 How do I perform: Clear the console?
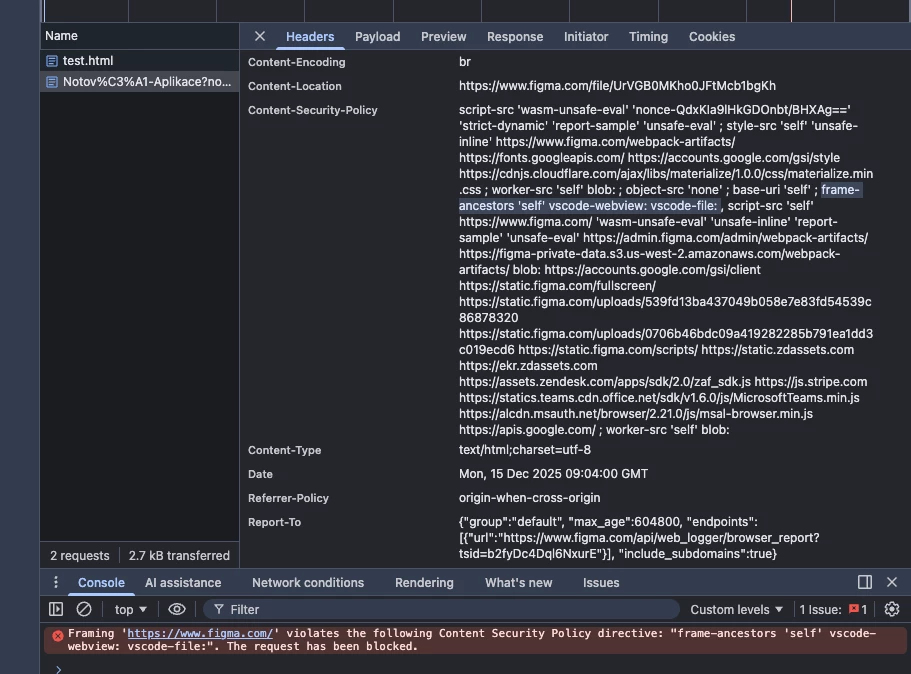[84, 609]
